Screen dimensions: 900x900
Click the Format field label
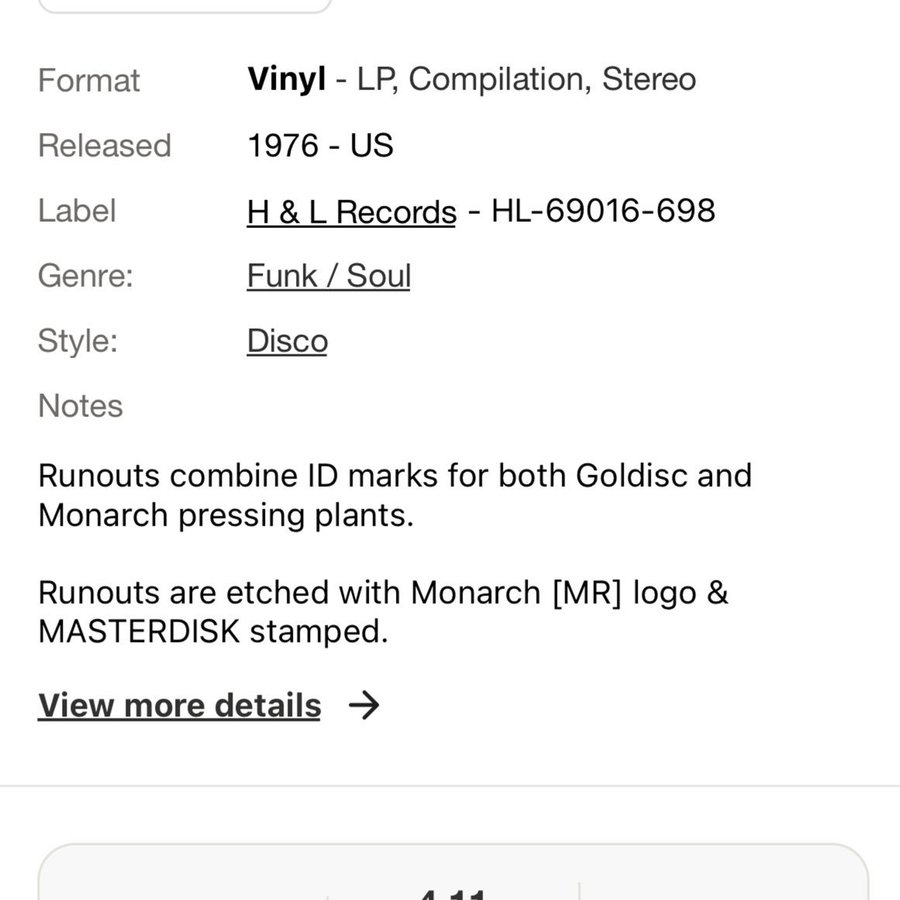[89, 81]
